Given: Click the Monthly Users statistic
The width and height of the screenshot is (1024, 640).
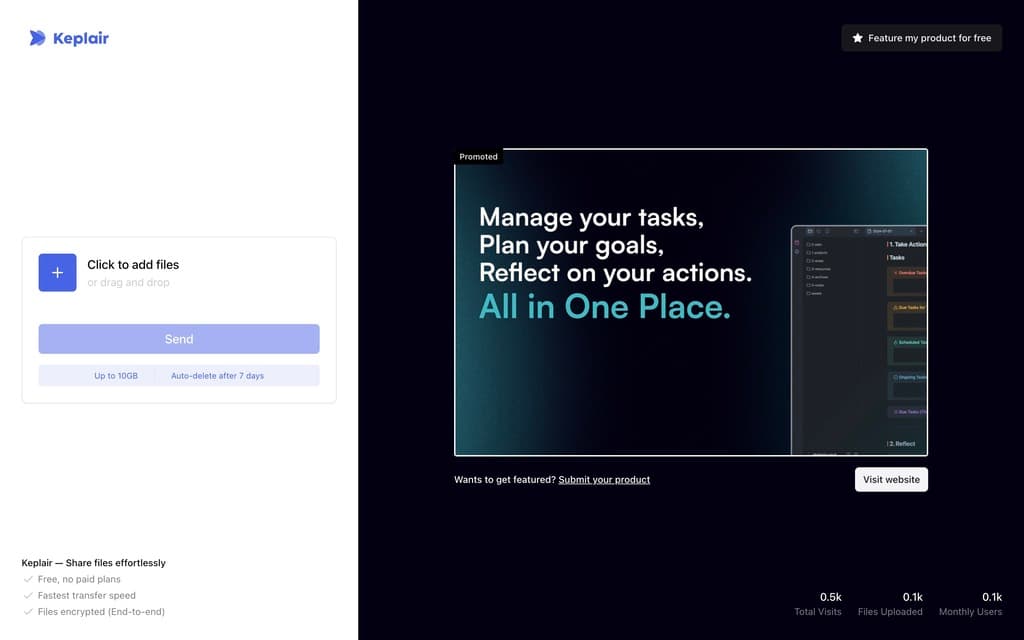Looking at the screenshot, I should point(970,604).
